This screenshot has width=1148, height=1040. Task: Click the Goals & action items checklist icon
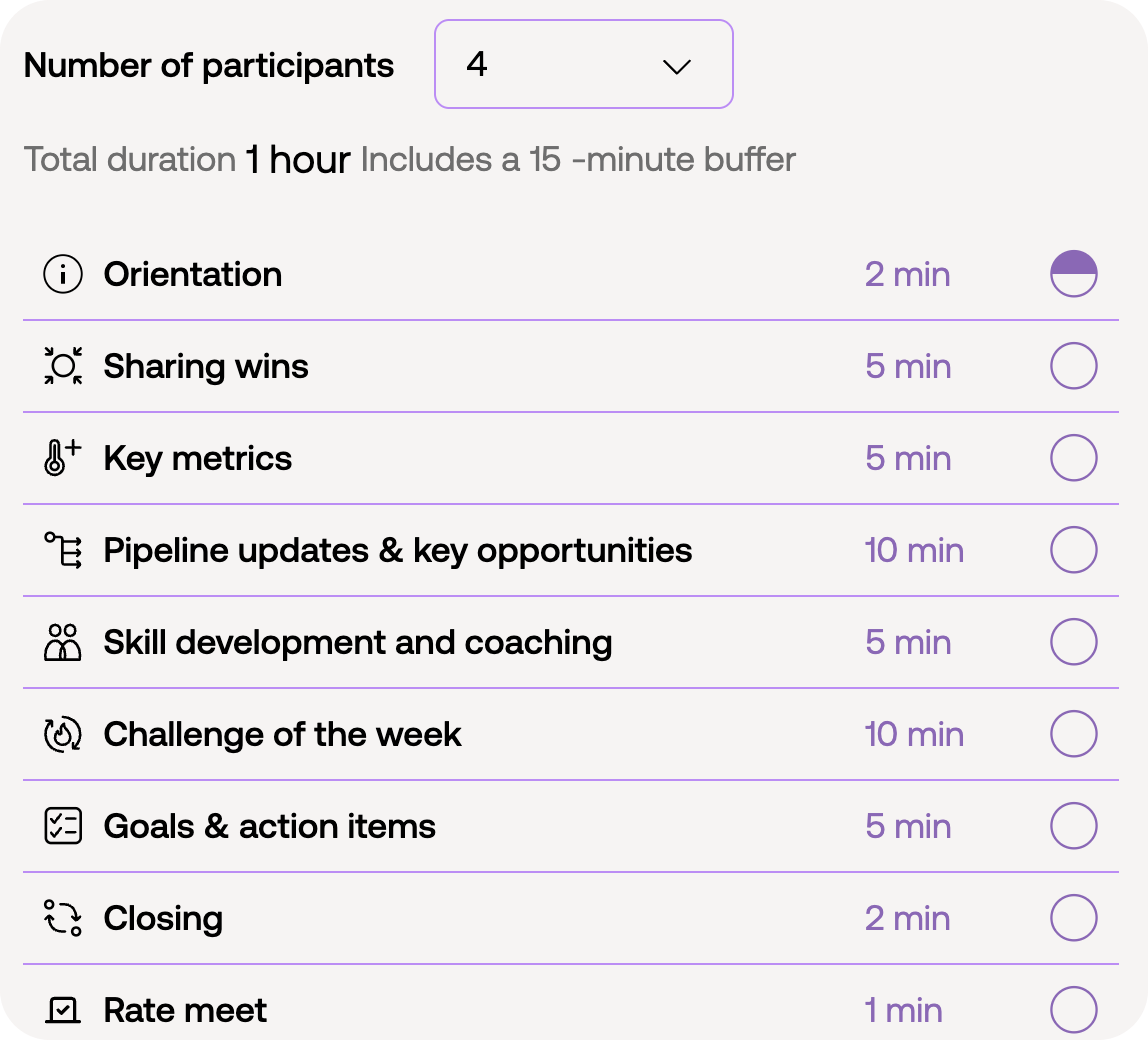point(63,826)
